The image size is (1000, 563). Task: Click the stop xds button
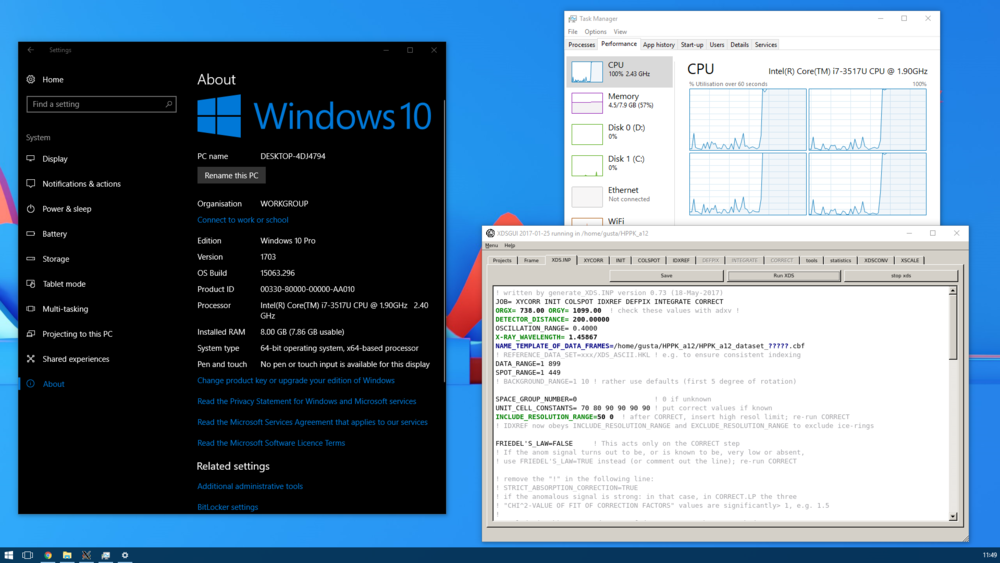[901, 275]
